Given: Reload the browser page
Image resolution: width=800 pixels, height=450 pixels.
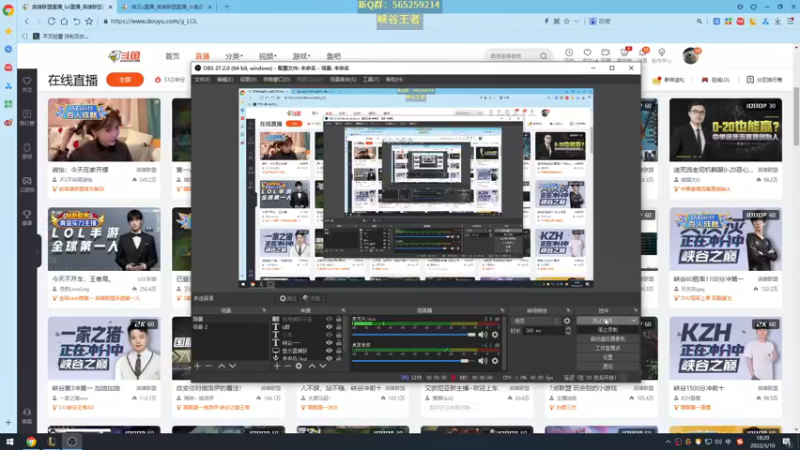Looking at the screenshot, I should tap(52, 21).
